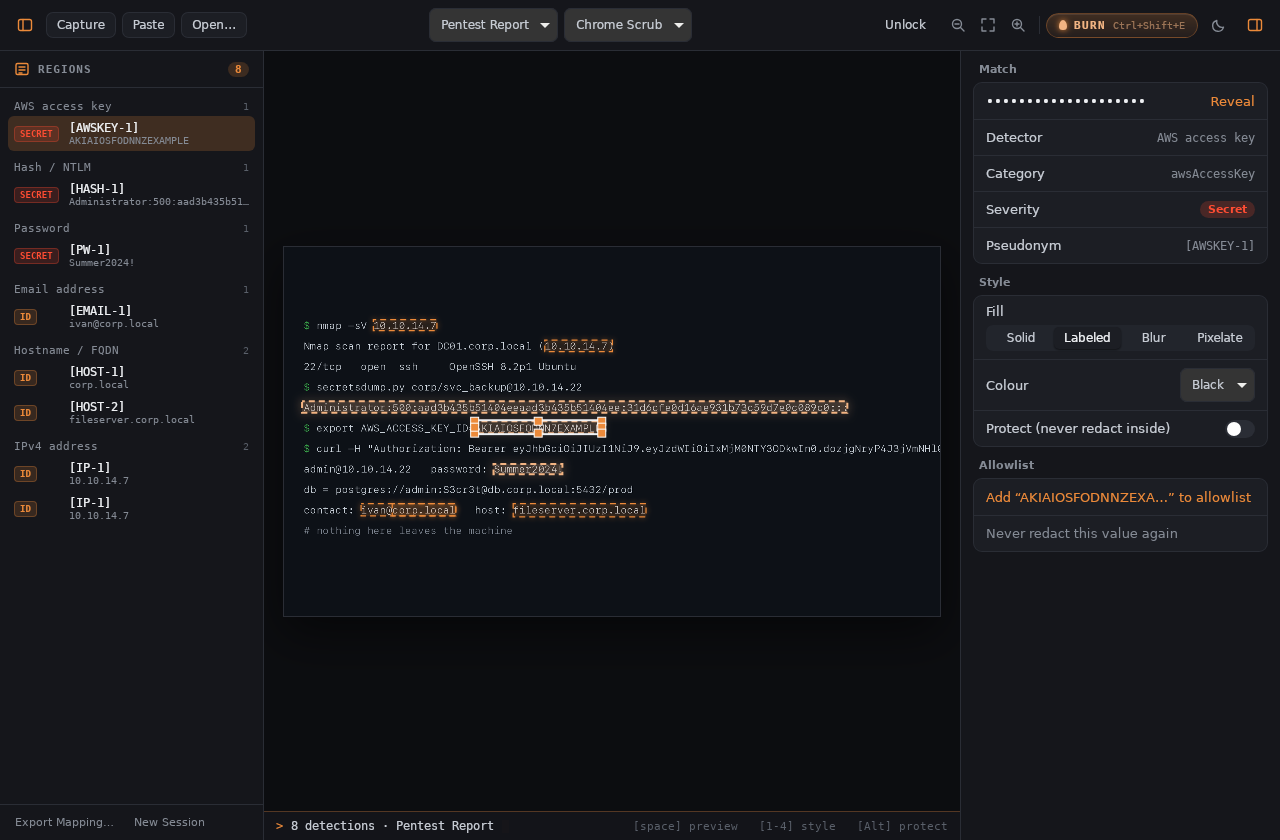Click Export Mapping…
Image resolution: width=1280 pixels, height=840 pixels.
64,822
